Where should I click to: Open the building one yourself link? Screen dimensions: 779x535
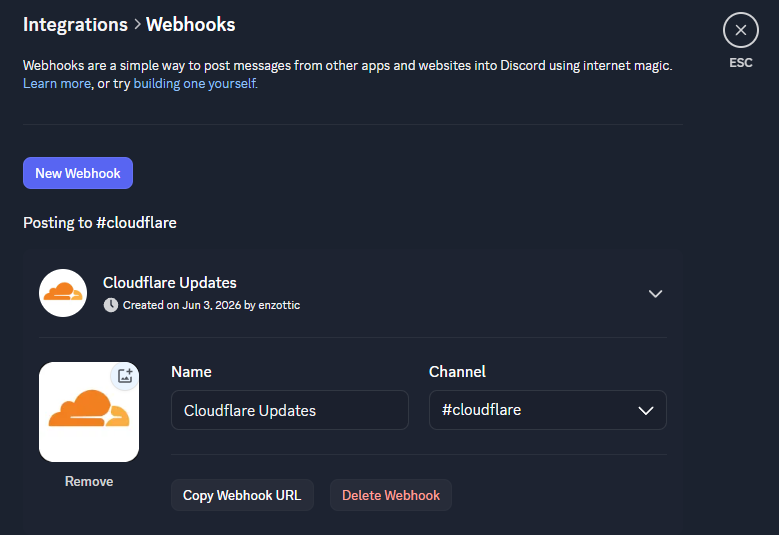pyautogui.click(x=195, y=83)
